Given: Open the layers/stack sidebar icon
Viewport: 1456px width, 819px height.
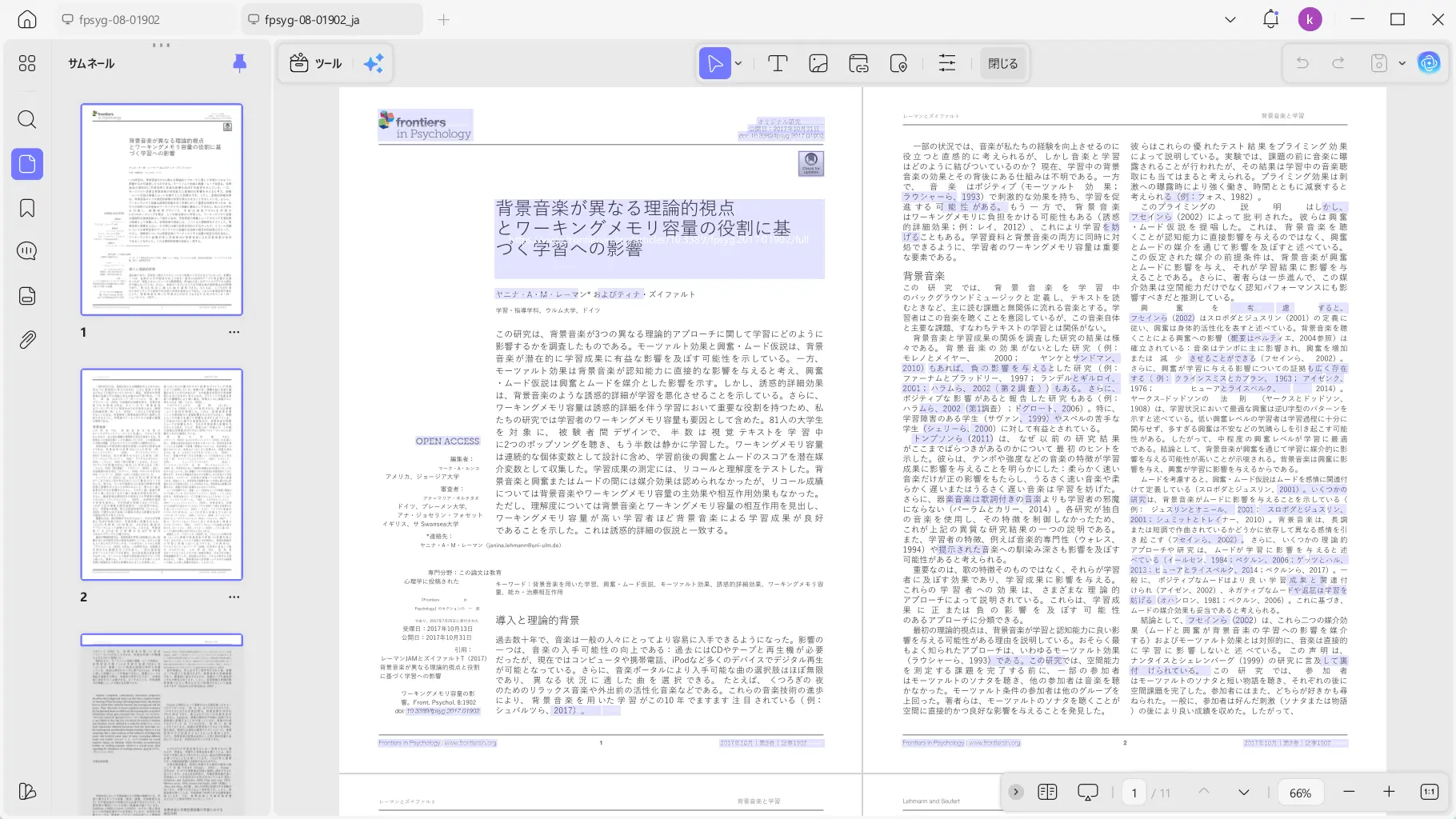Looking at the screenshot, I should [x=27, y=296].
